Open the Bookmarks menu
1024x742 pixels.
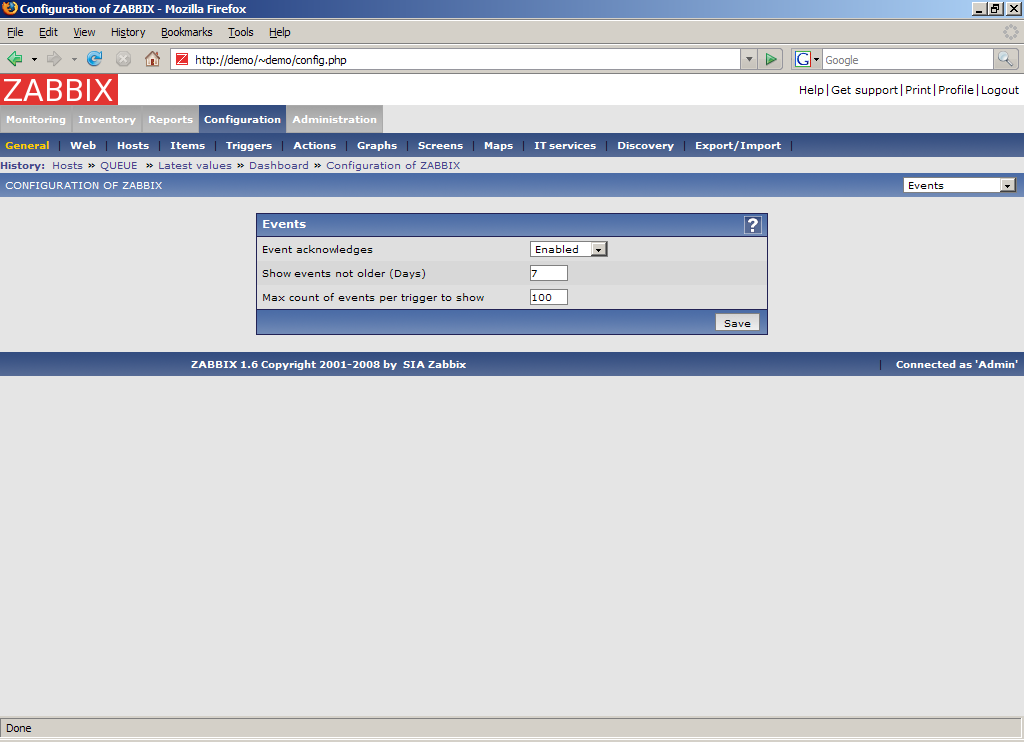(x=187, y=32)
